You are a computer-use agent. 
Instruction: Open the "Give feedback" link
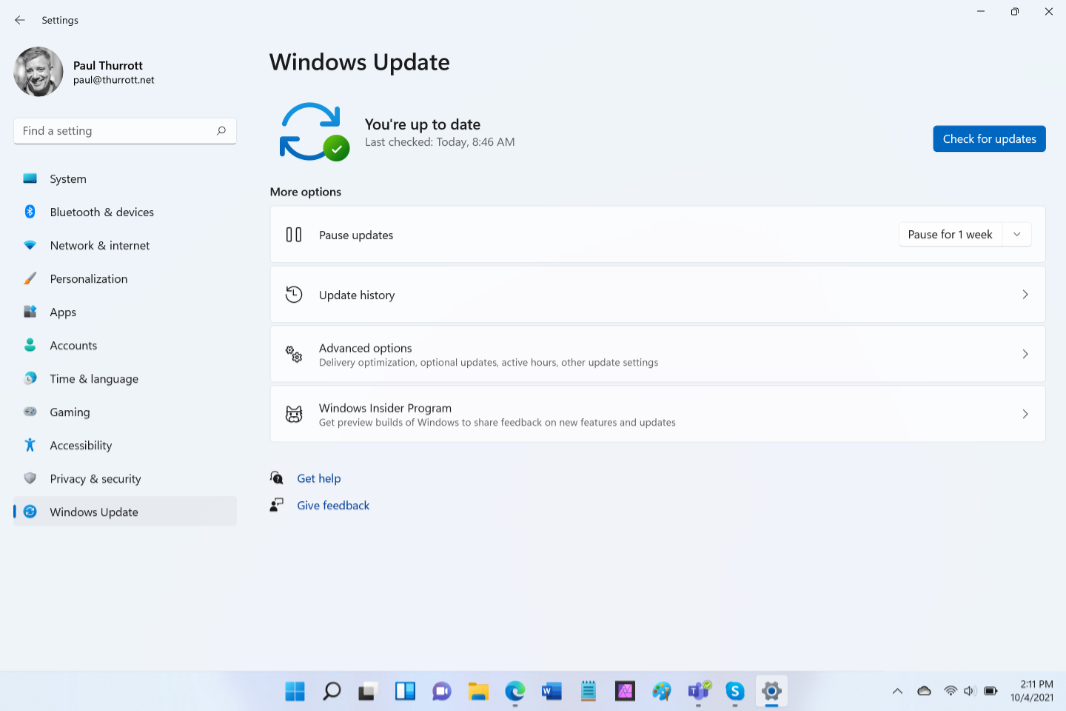(x=333, y=505)
